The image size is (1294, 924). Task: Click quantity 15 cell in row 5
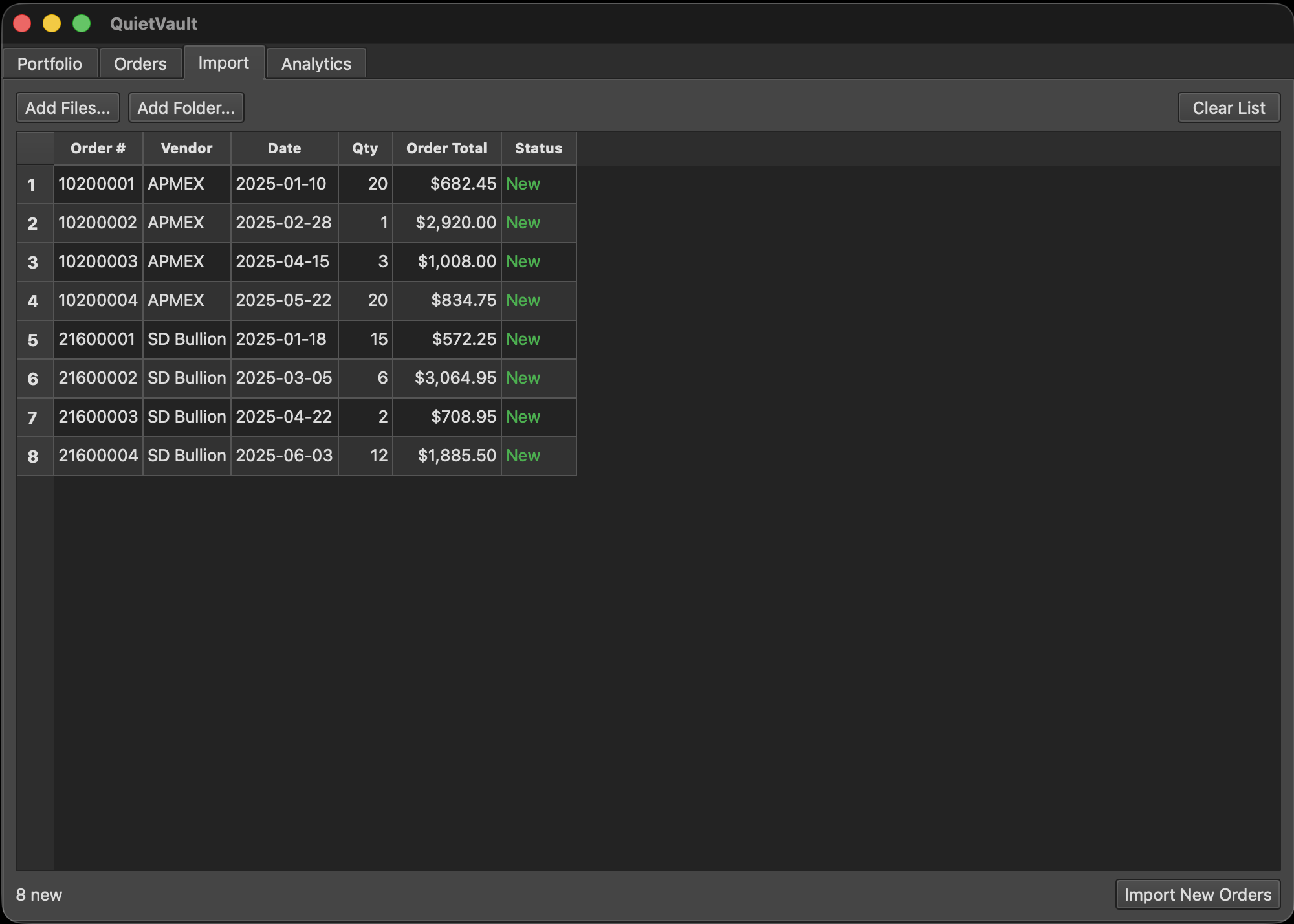coord(366,340)
